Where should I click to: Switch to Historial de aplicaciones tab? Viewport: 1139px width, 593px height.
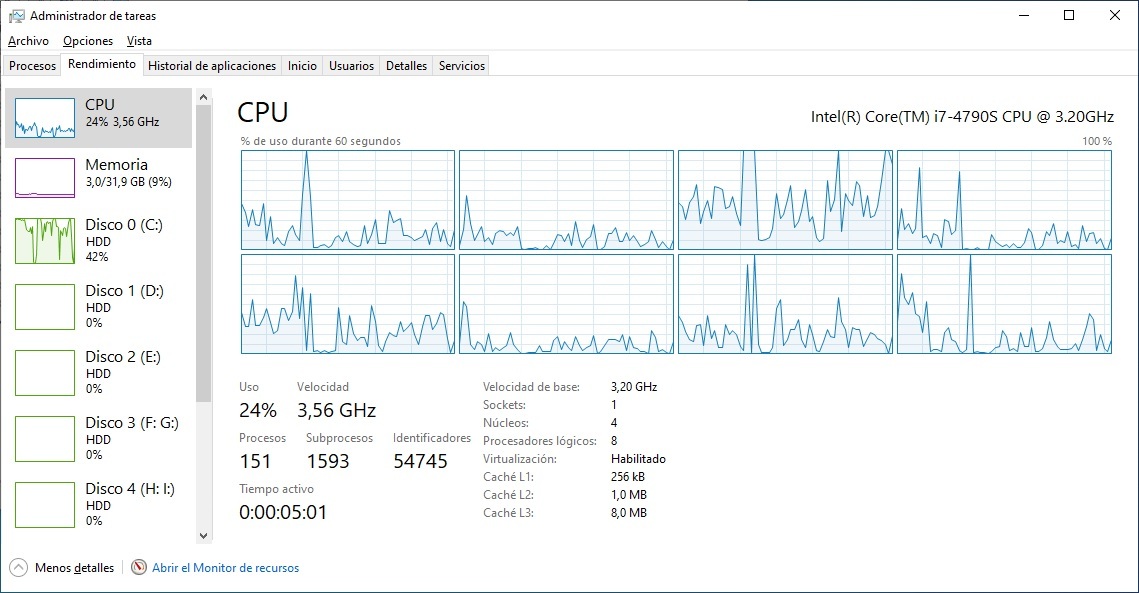click(212, 66)
